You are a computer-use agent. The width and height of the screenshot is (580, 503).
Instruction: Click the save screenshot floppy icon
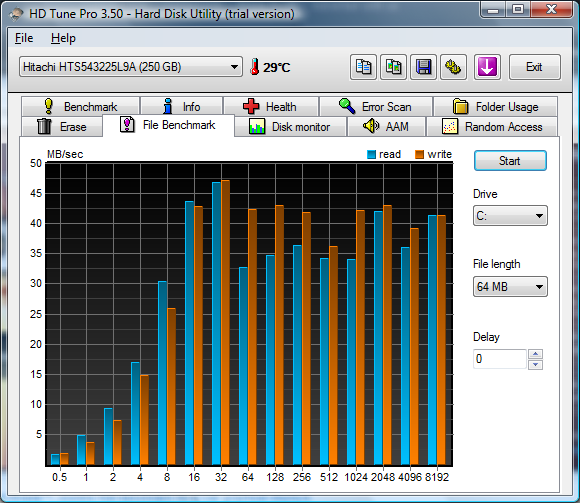click(424, 67)
